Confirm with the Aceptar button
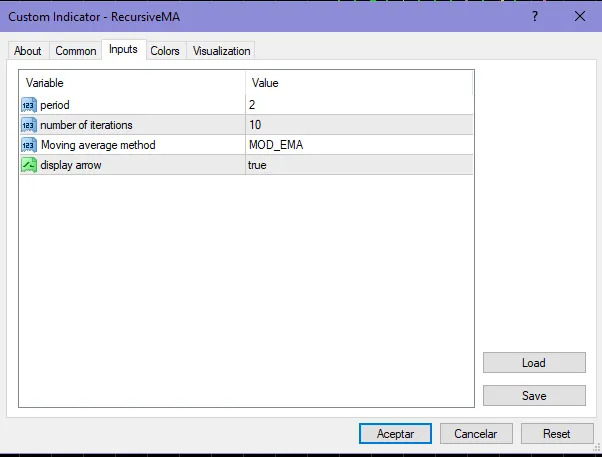Viewport: 602px width, 457px height. (x=395, y=434)
